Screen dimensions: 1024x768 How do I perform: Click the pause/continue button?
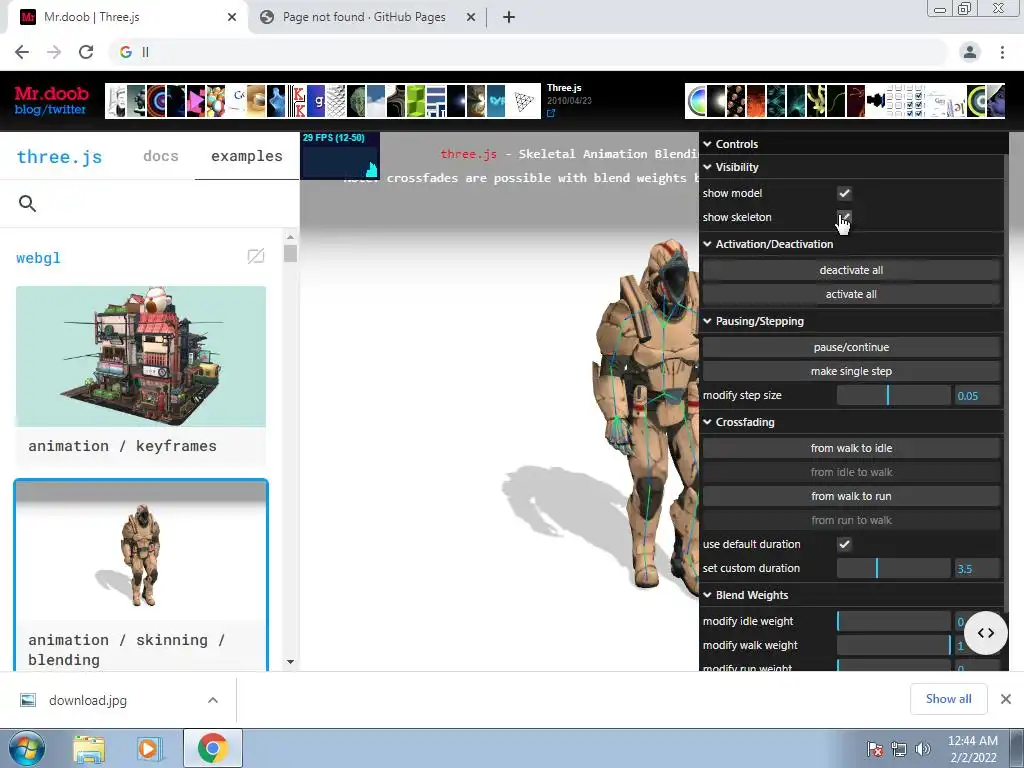click(851, 347)
